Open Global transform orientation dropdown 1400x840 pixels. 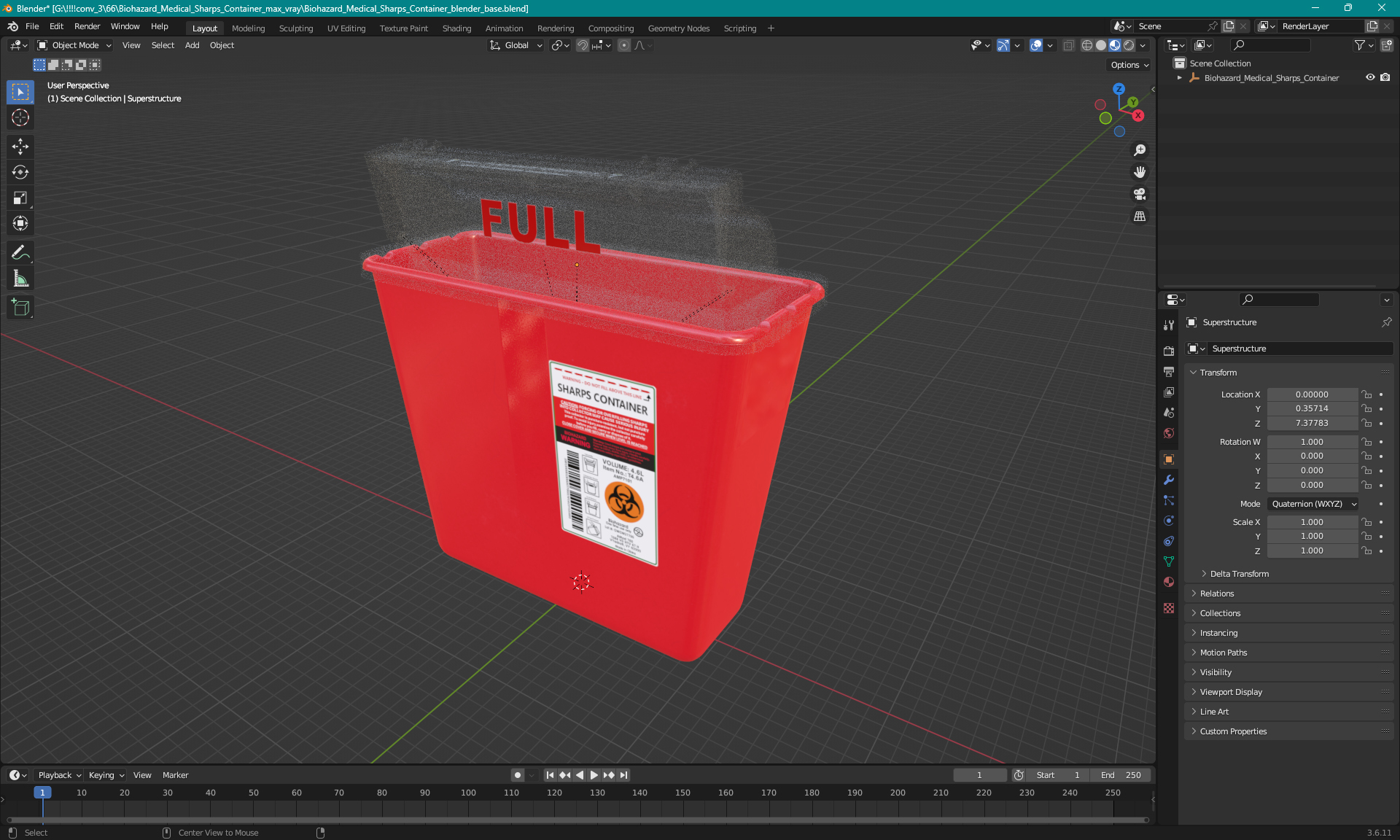[x=516, y=45]
